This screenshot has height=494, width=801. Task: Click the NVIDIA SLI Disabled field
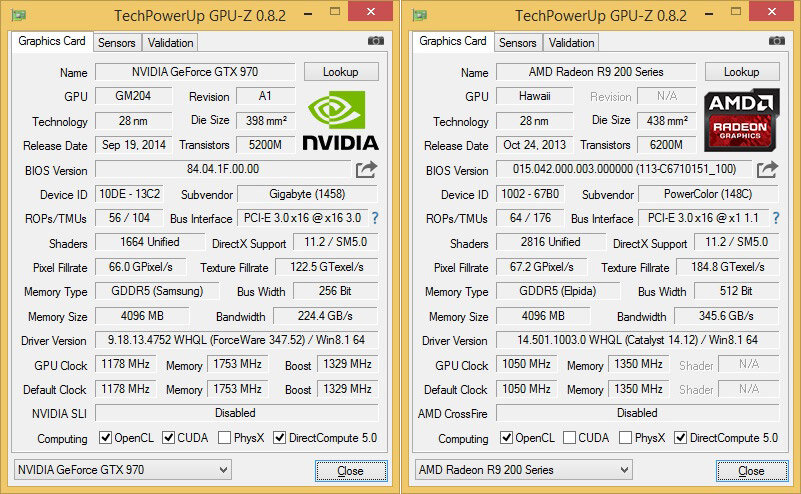click(x=237, y=413)
